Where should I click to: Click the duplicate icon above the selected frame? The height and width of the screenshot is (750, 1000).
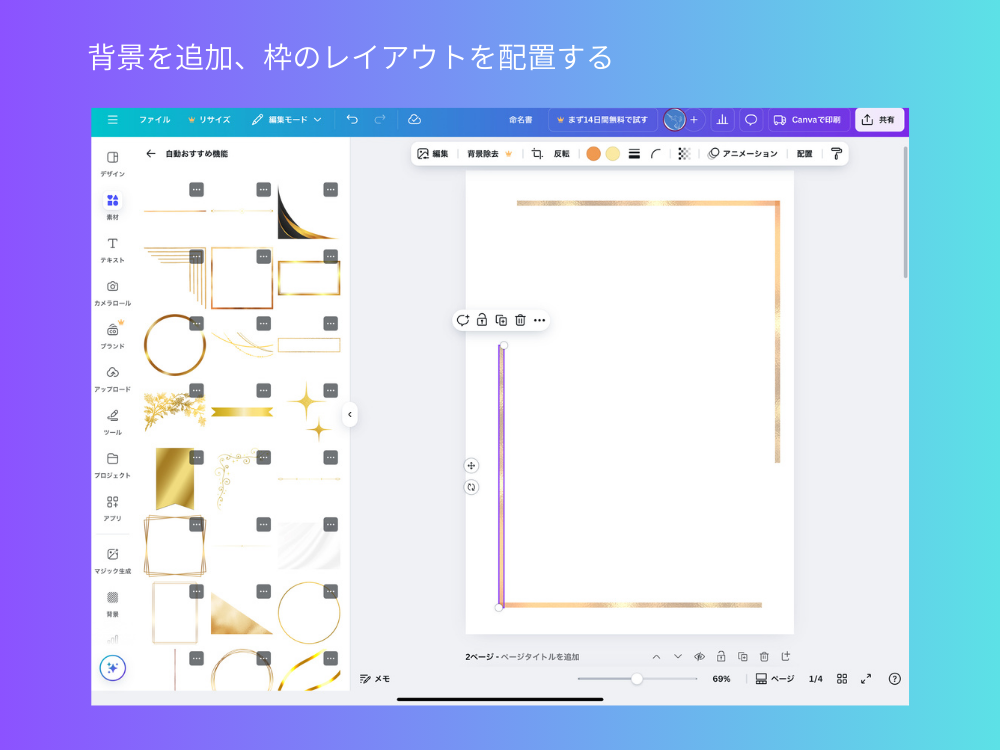click(500, 320)
